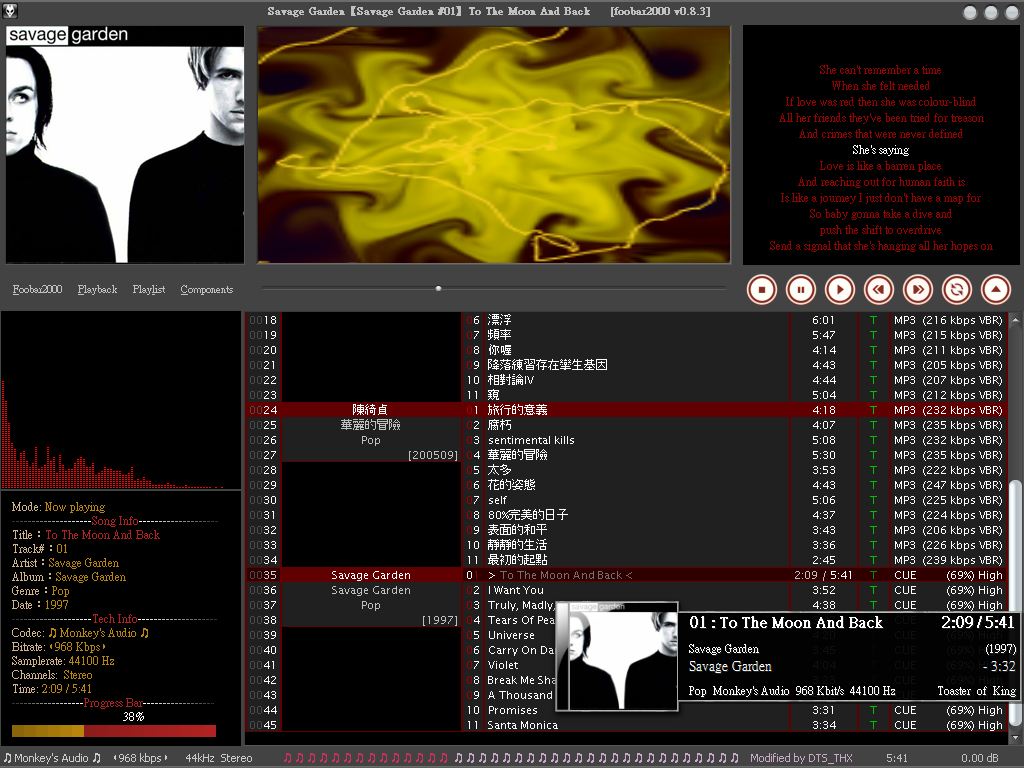This screenshot has height=768, width=1024.
Task: Click the eject/open file button
Action: tap(996, 289)
